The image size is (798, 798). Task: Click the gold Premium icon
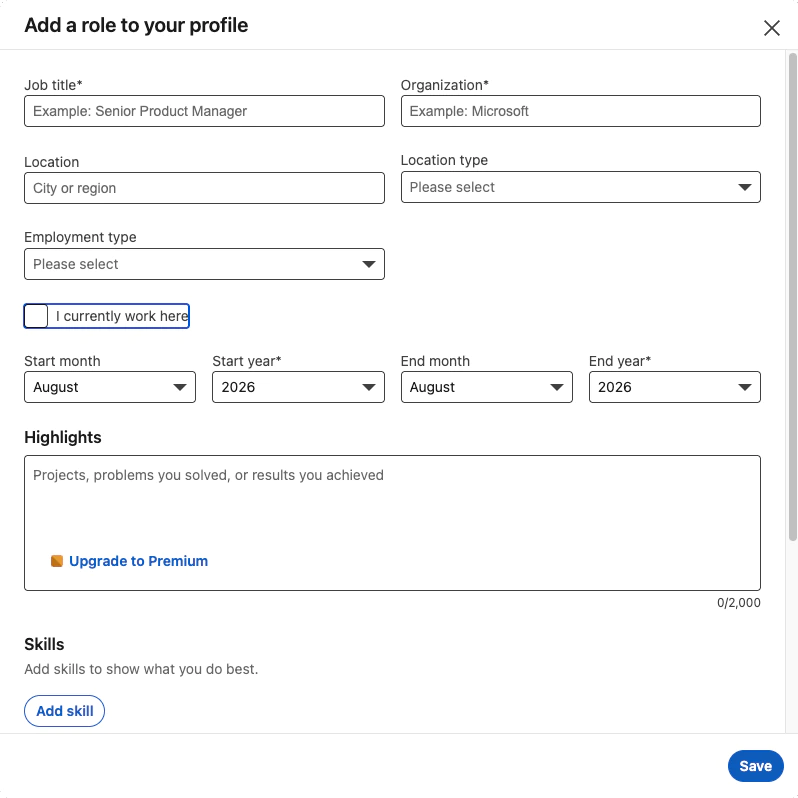click(x=57, y=561)
